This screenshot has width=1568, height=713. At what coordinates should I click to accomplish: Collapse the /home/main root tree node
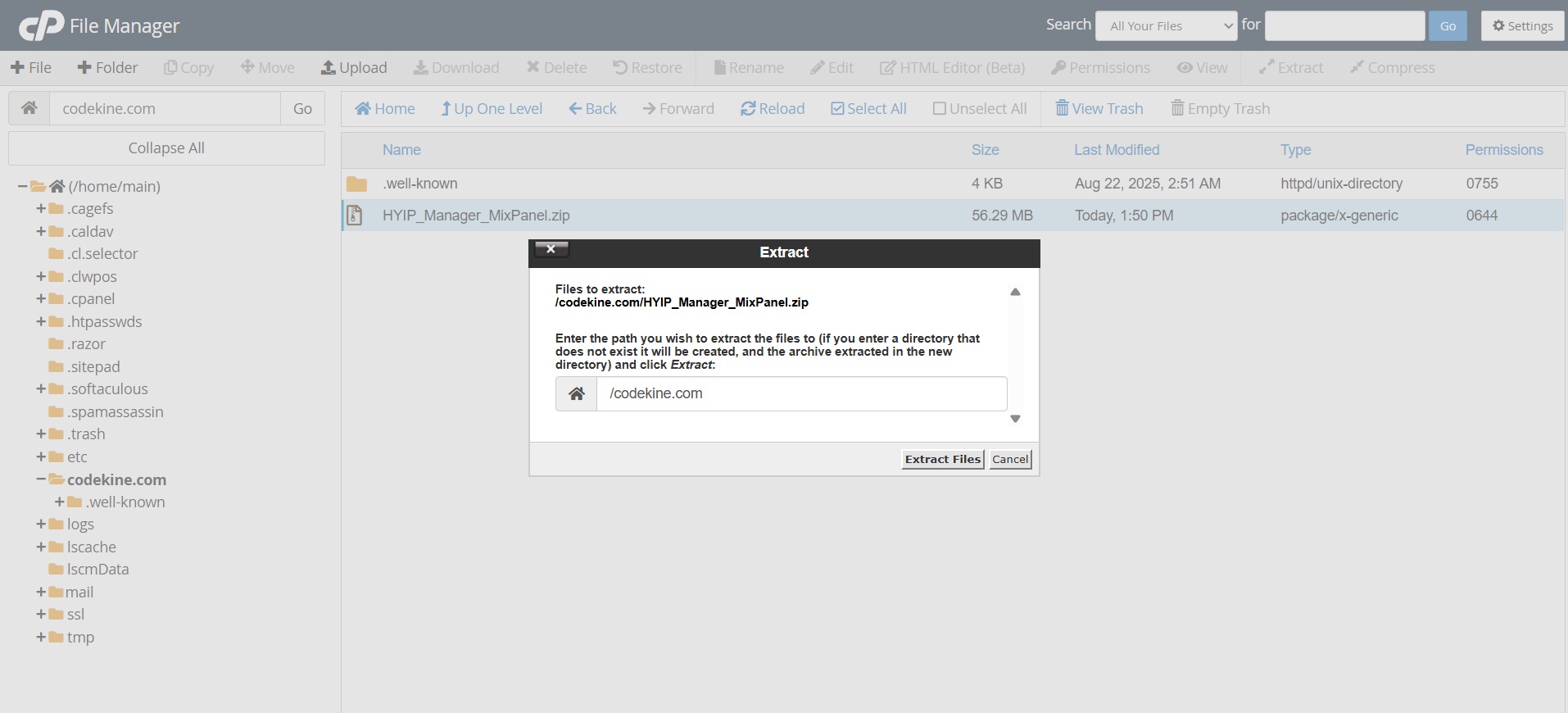point(22,187)
